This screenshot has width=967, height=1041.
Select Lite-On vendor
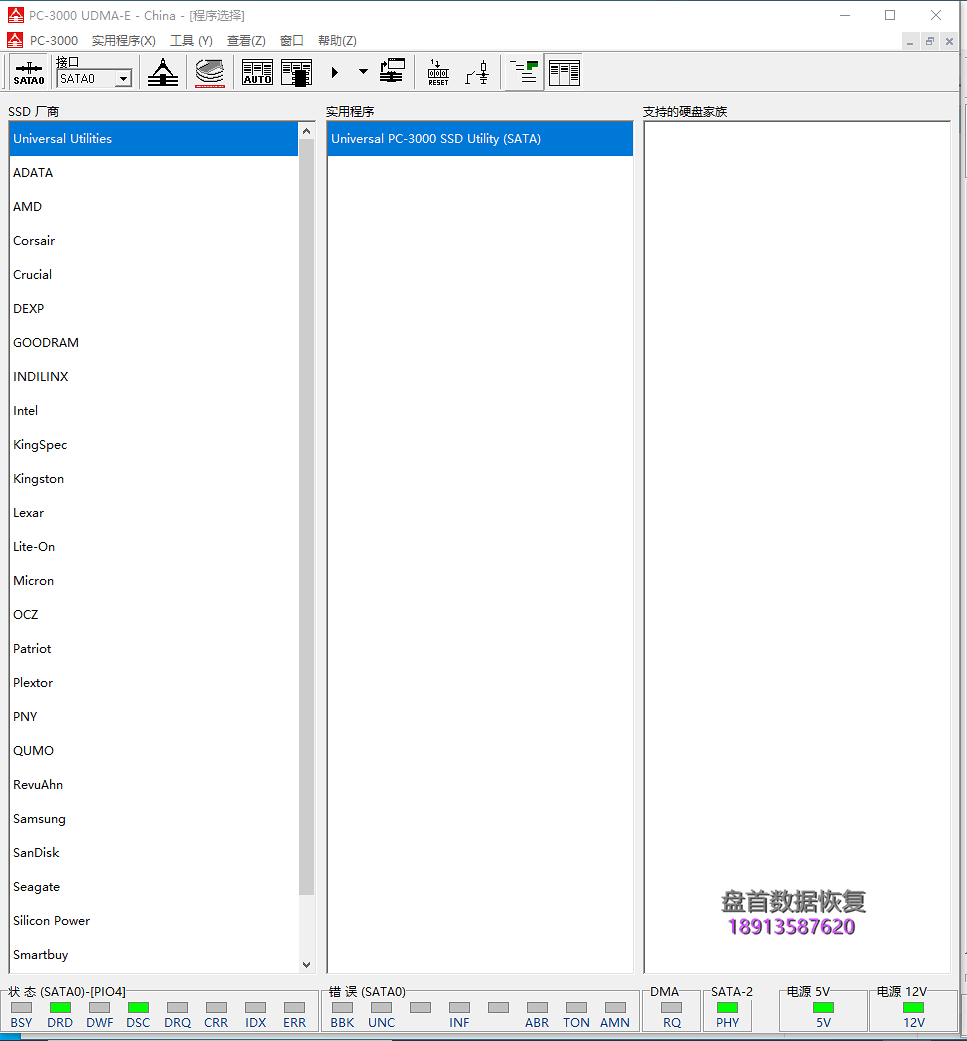(154, 546)
